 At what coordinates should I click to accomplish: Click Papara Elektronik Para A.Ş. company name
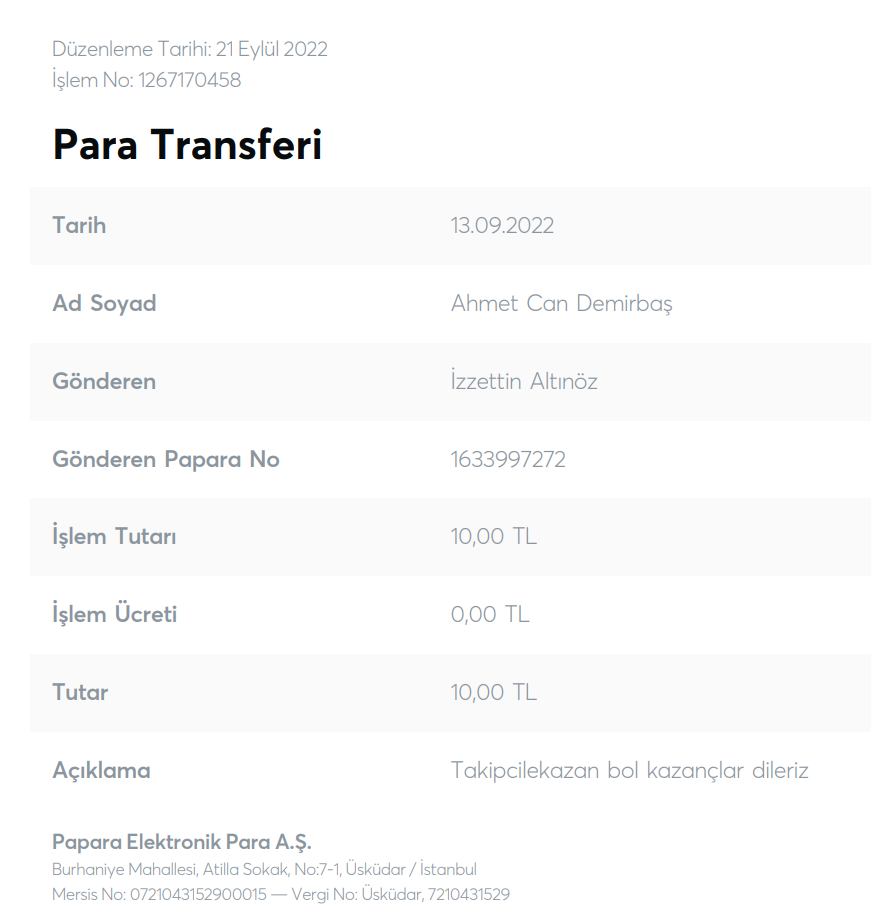click(182, 842)
